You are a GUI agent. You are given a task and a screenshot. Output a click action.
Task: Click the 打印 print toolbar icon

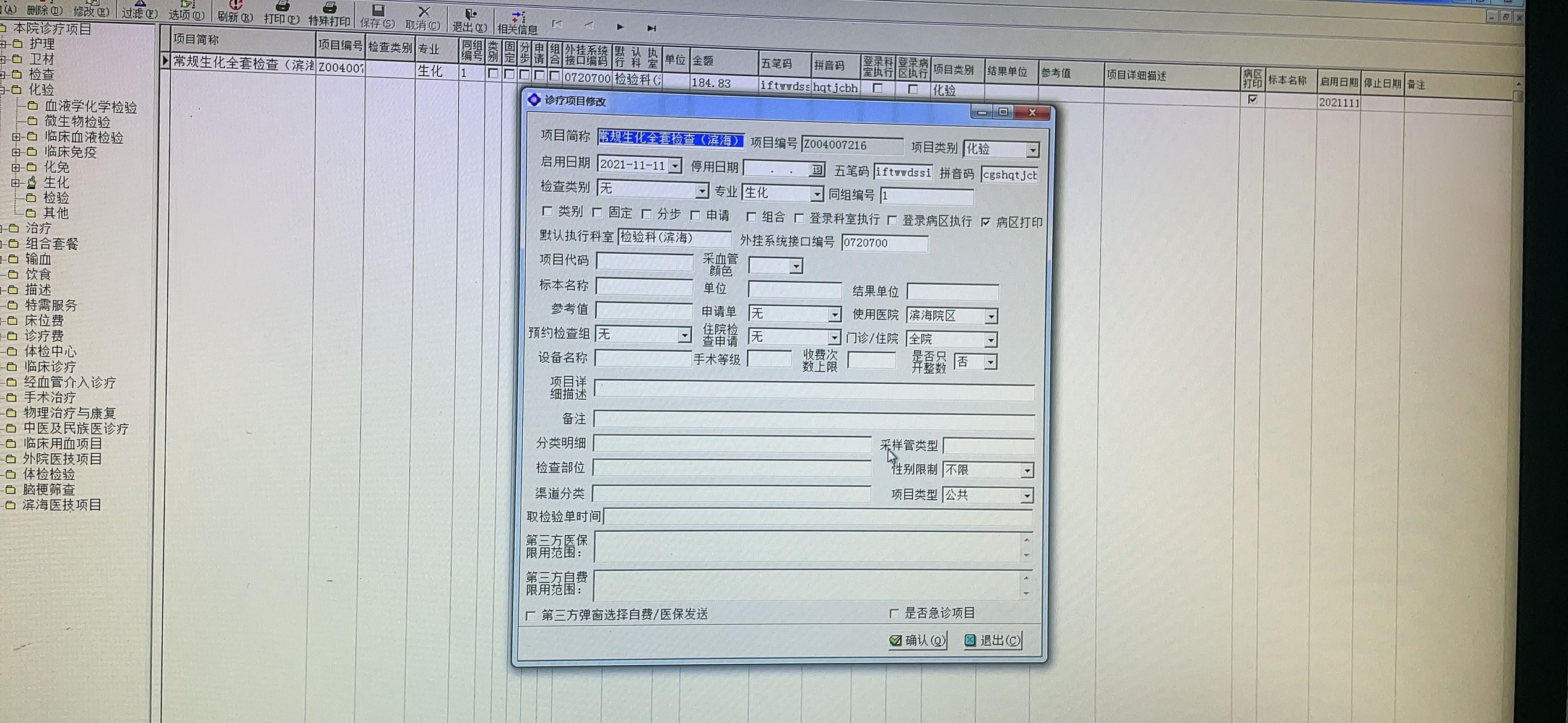282,7
